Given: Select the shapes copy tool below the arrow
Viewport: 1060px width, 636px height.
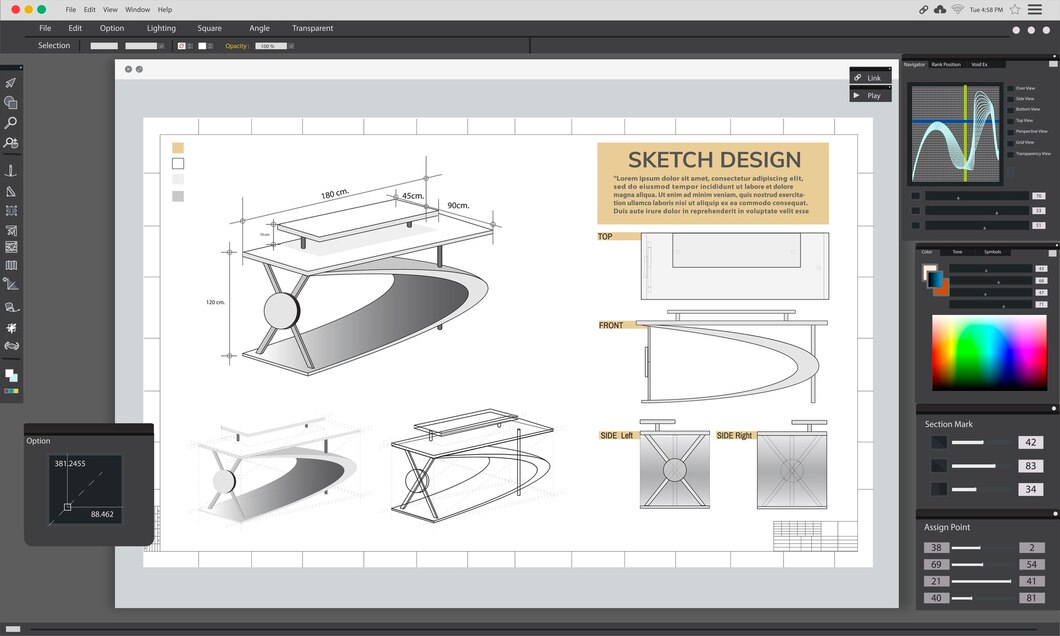Looking at the screenshot, I should 11,101.
